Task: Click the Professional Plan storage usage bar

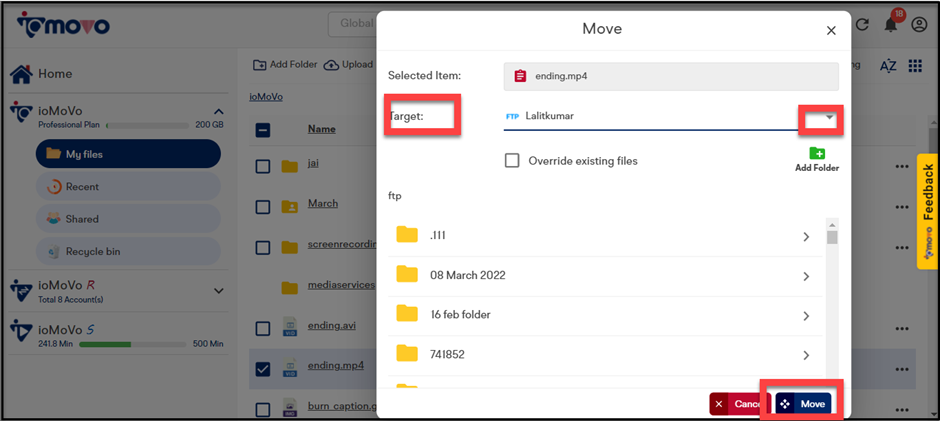Action: tap(147, 126)
